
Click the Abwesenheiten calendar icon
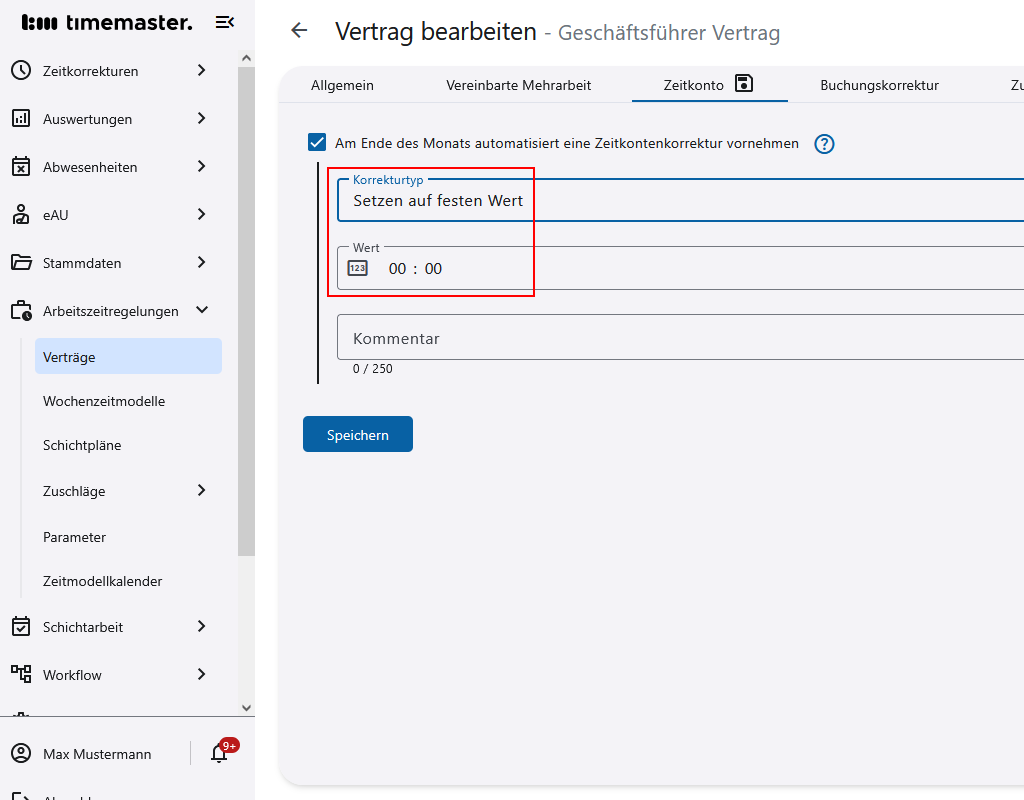coord(21,167)
